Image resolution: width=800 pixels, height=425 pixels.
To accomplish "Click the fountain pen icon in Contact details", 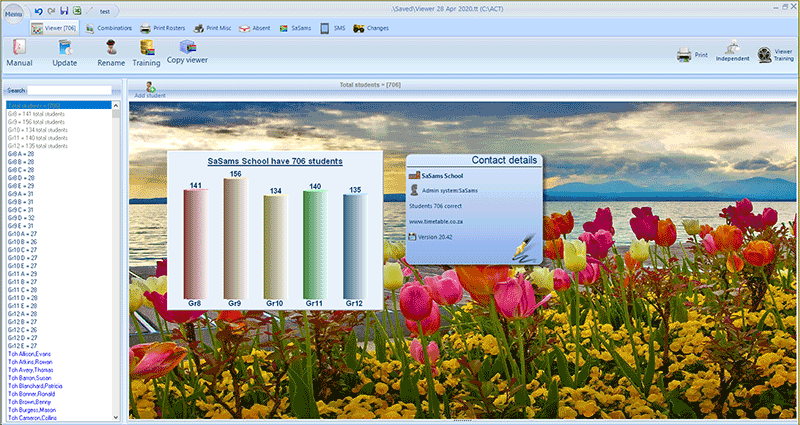I will 524,248.
